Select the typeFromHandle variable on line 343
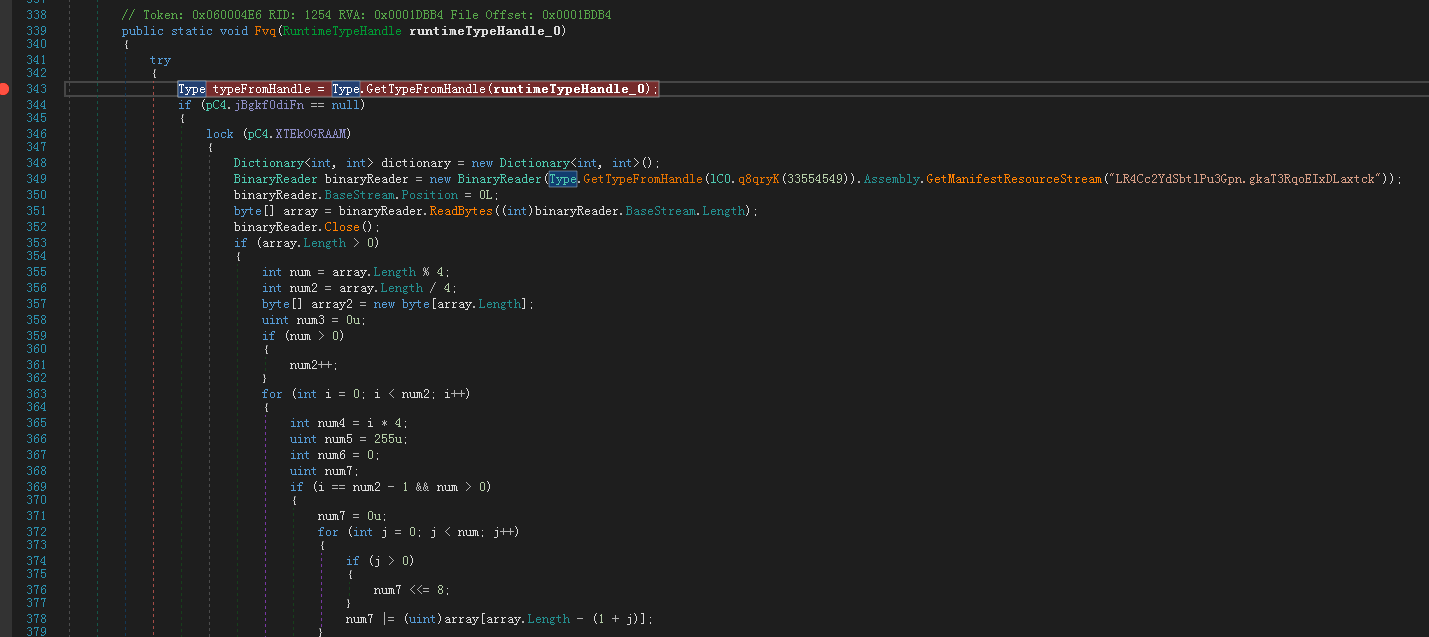The width and height of the screenshot is (1429, 637). (x=261, y=89)
